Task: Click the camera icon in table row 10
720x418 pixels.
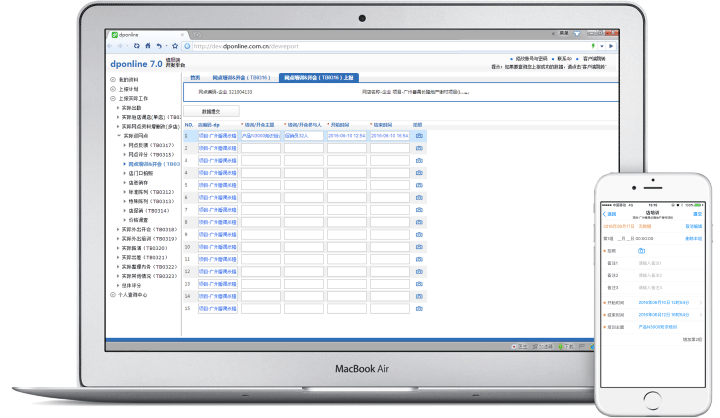Action: tap(419, 247)
